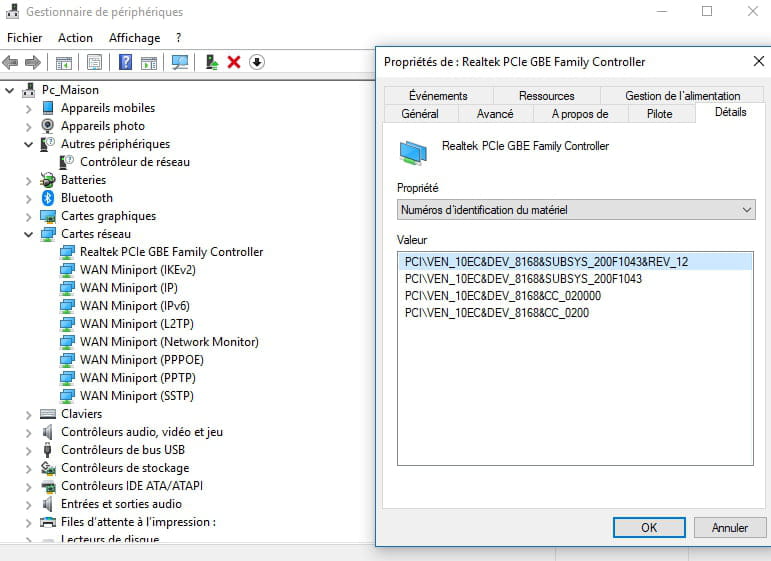The image size is (771, 561).
Task: Click the Files d'attente printer icon
Action: [48, 522]
